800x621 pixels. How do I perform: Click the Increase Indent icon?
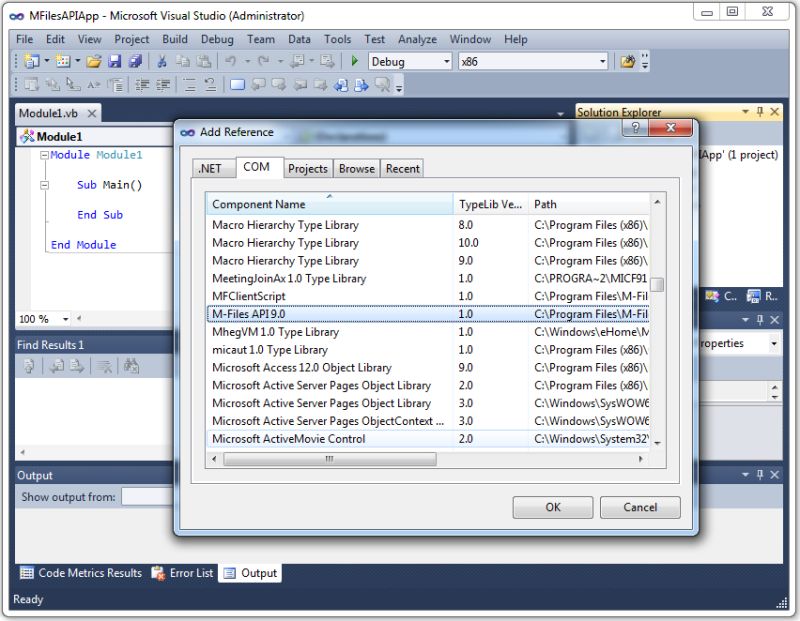tap(163, 85)
